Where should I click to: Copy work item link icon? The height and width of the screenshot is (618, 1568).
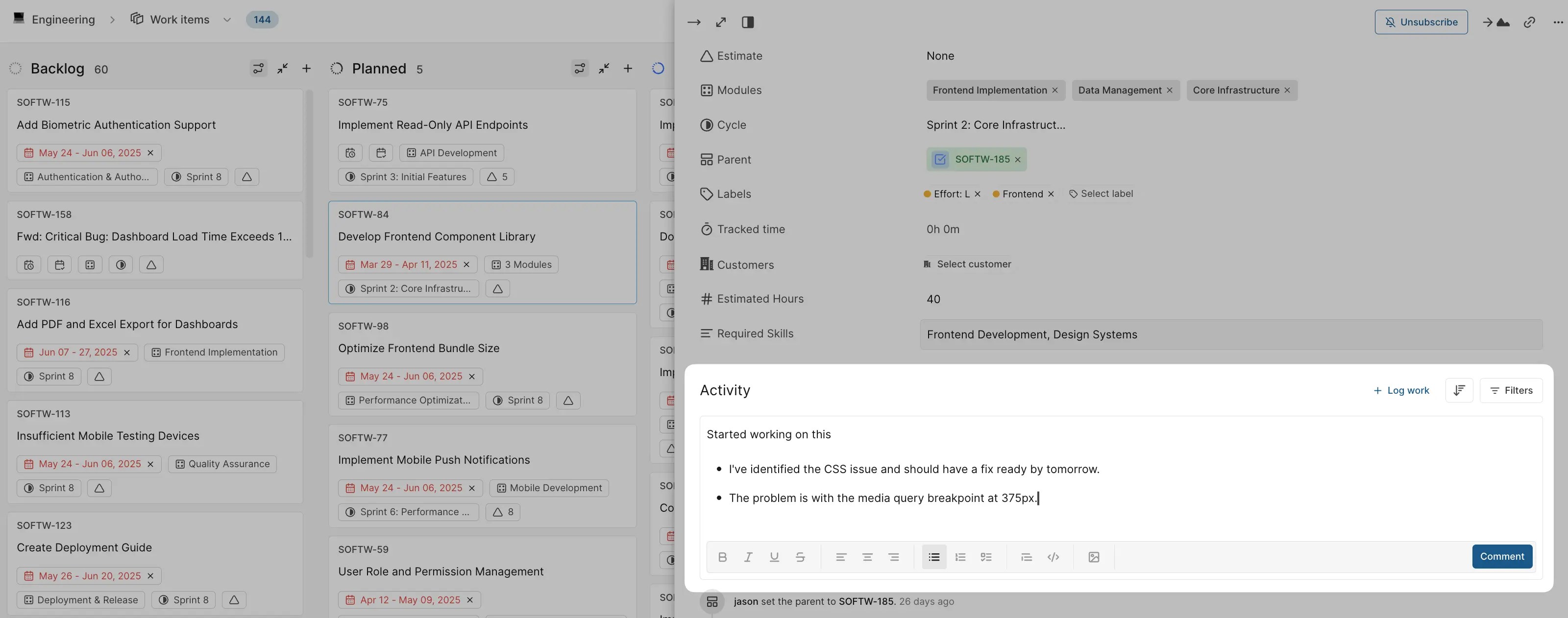pos(1529,23)
